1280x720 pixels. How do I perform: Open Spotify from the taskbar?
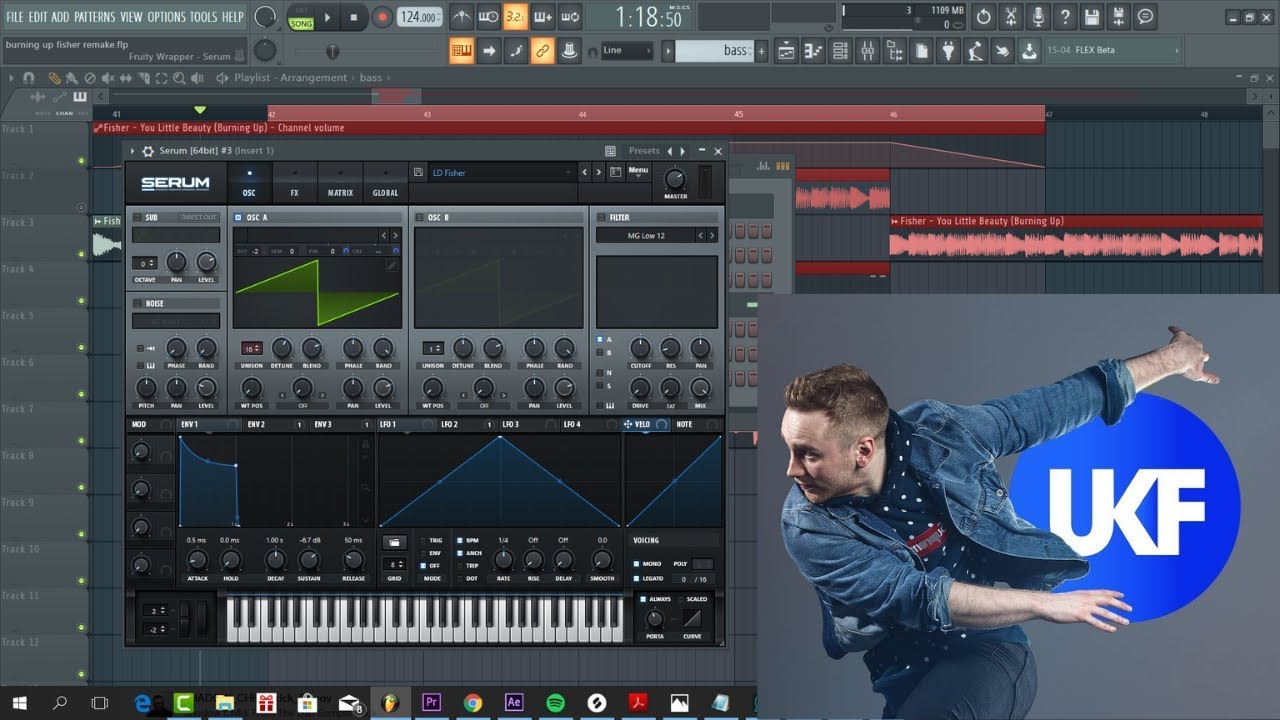point(555,702)
